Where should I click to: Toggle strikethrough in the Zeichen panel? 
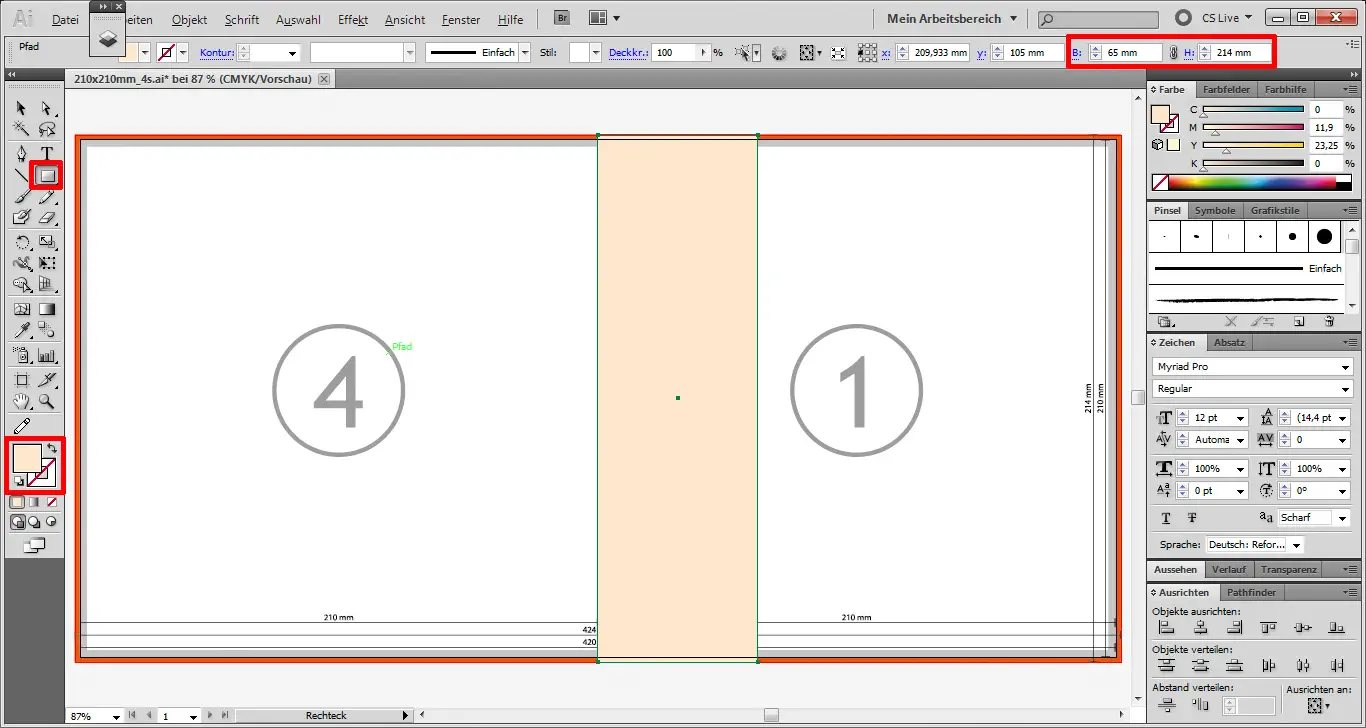[1191, 518]
